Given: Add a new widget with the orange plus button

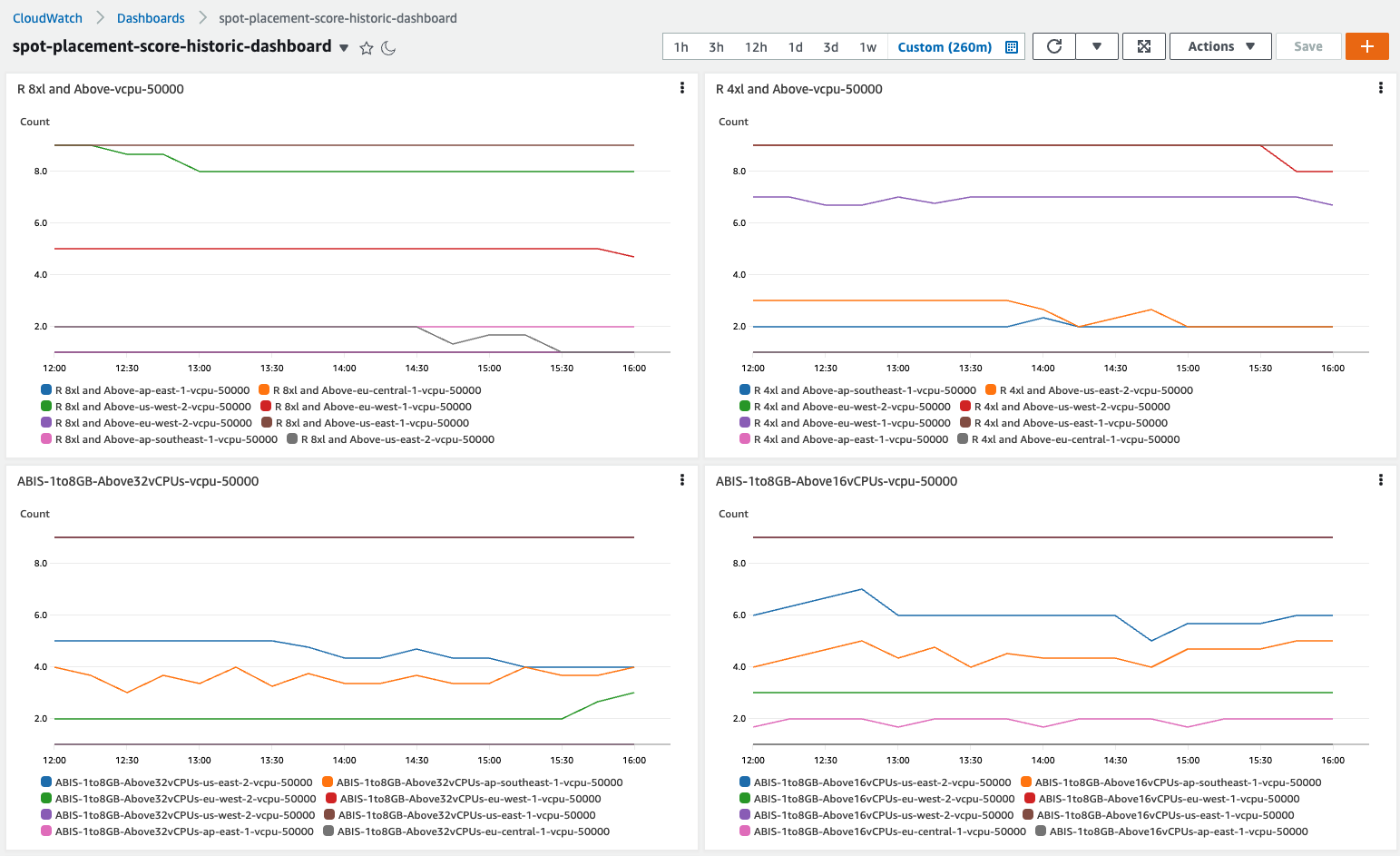Looking at the screenshot, I should pyautogui.click(x=1367, y=45).
